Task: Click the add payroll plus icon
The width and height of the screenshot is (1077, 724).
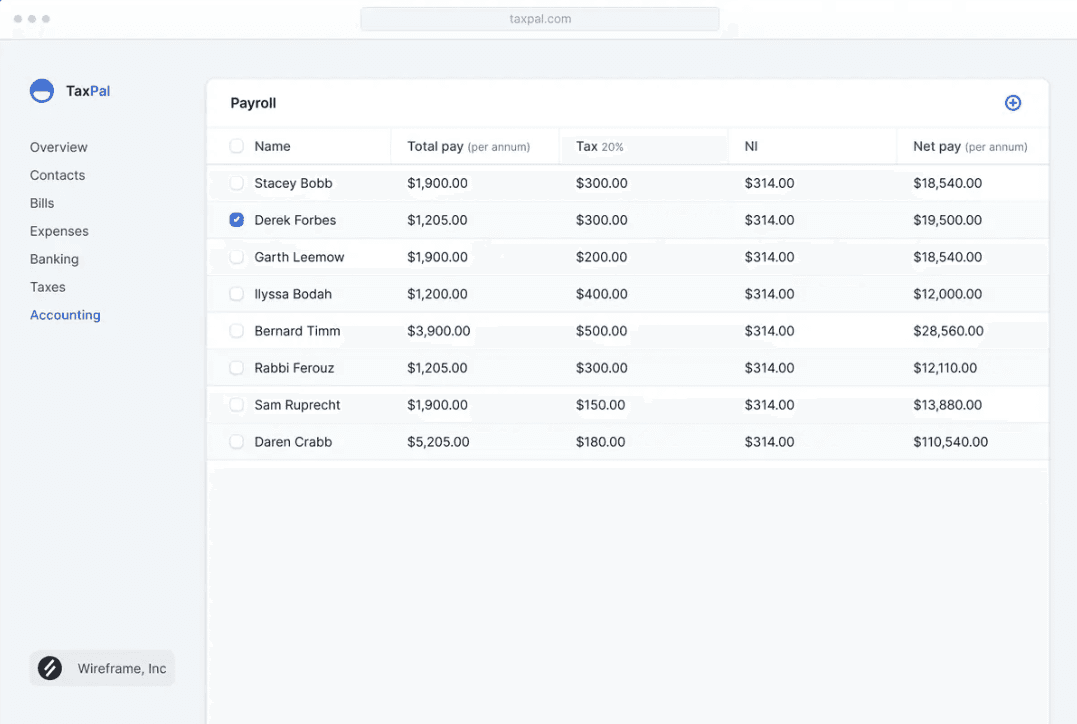Action: (1013, 103)
